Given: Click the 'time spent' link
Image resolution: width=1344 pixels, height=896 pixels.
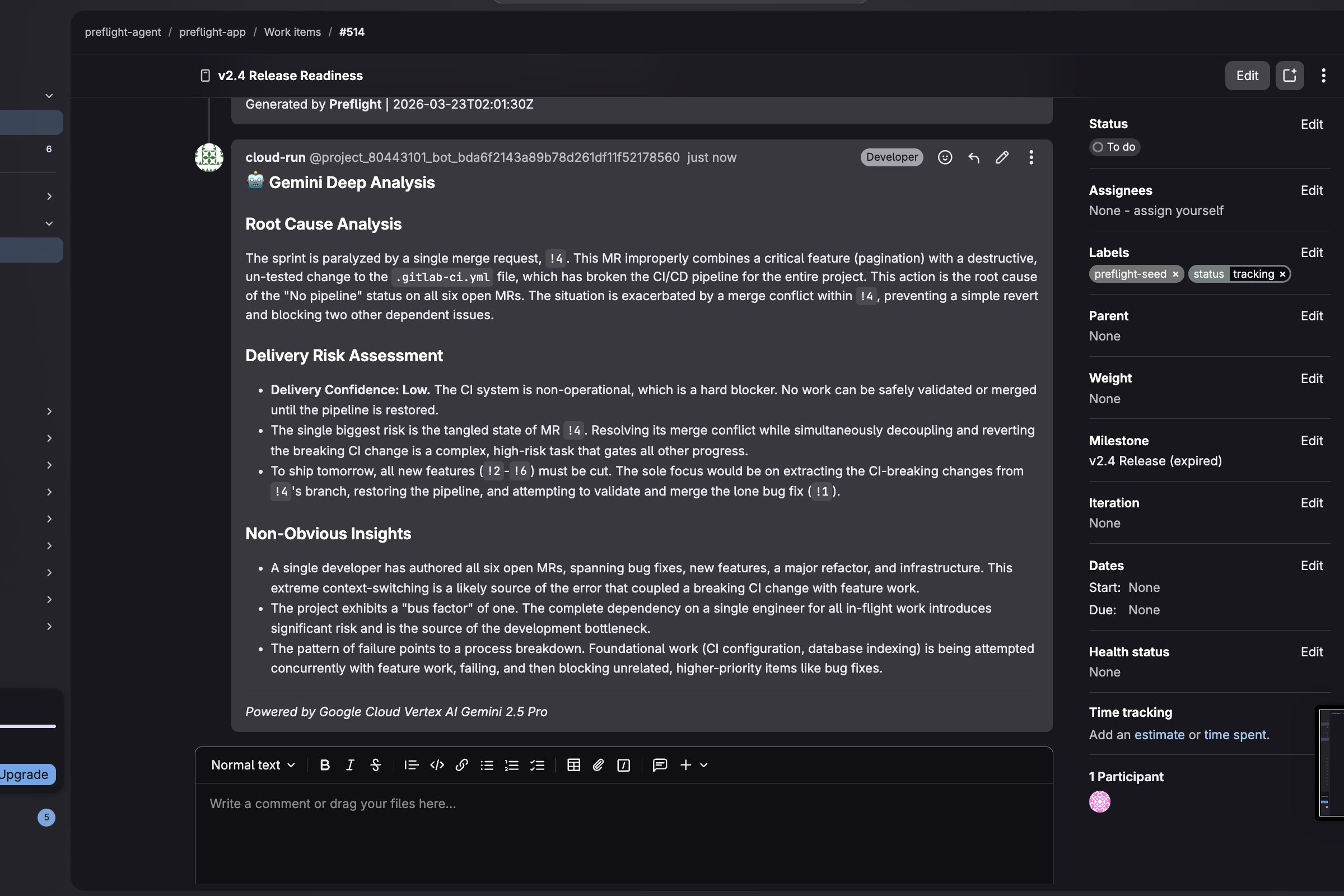Looking at the screenshot, I should [1235, 735].
